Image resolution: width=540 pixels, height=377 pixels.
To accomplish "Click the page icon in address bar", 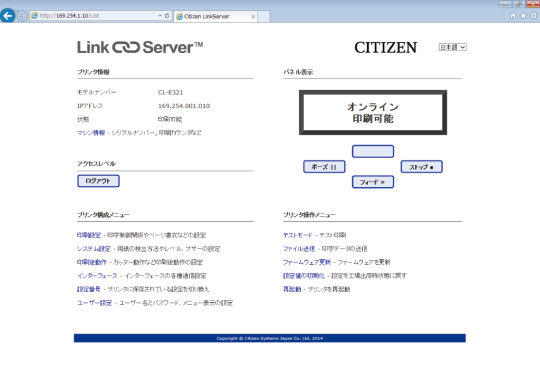I will 34,16.
